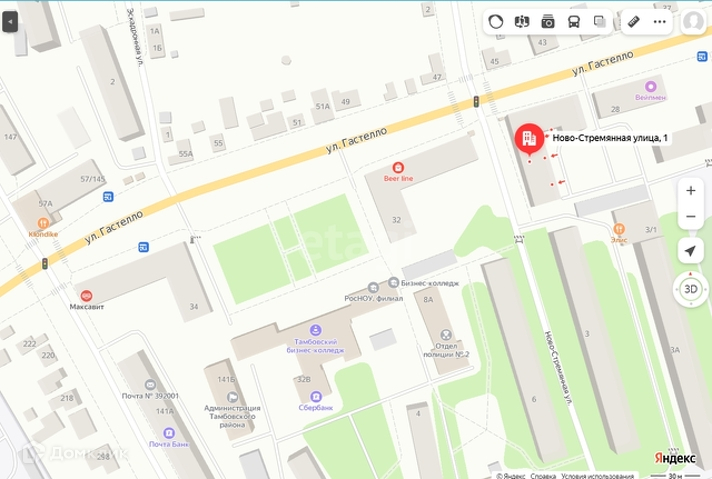Click the Яндекс logo
Viewport: 712px width, 479px height.
click(x=675, y=458)
